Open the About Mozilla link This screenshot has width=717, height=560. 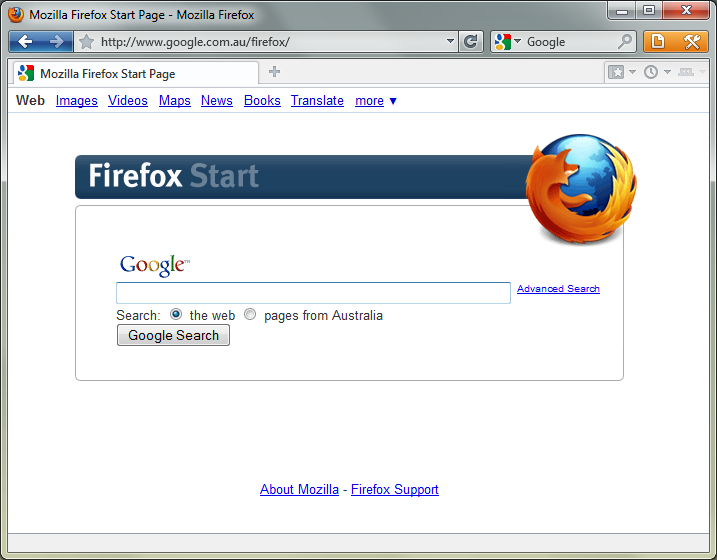300,489
